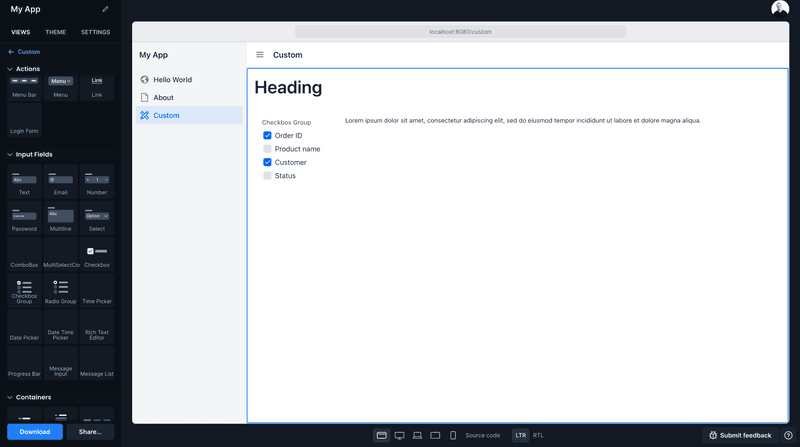Switch to desktop monitor preview size

[399, 435]
